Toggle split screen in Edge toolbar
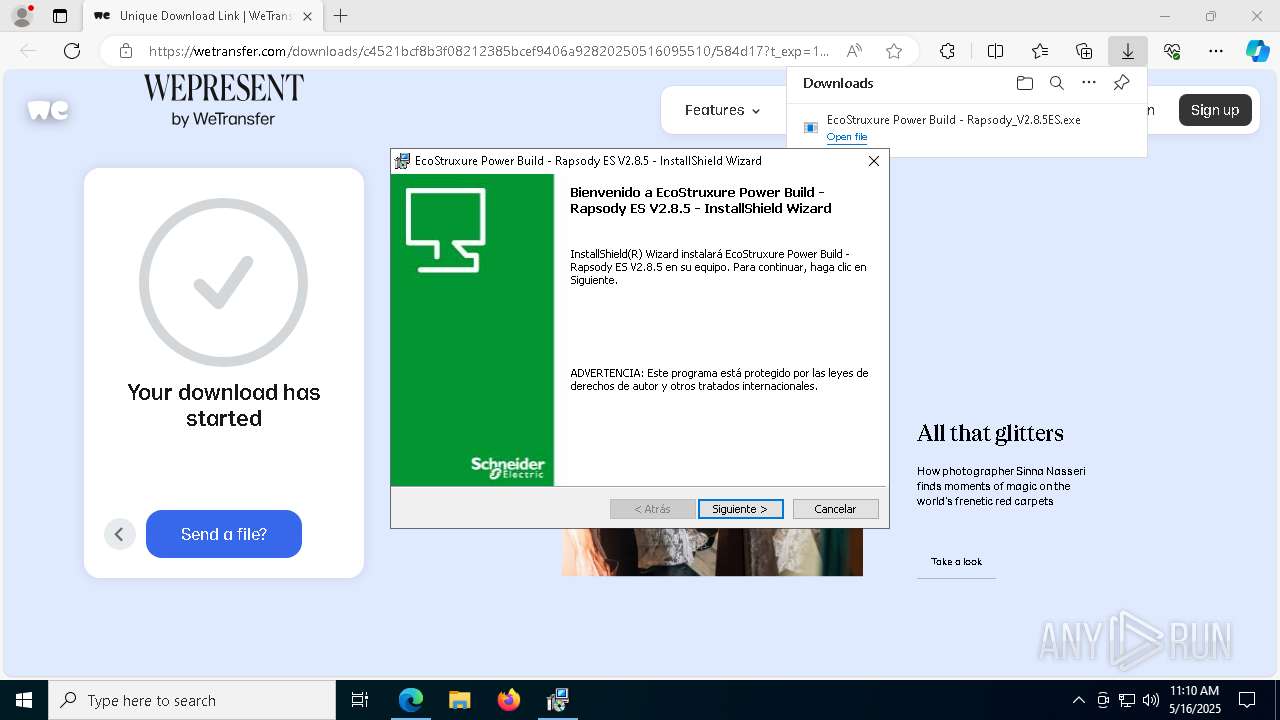This screenshot has width=1280, height=720. coord(996,51)
